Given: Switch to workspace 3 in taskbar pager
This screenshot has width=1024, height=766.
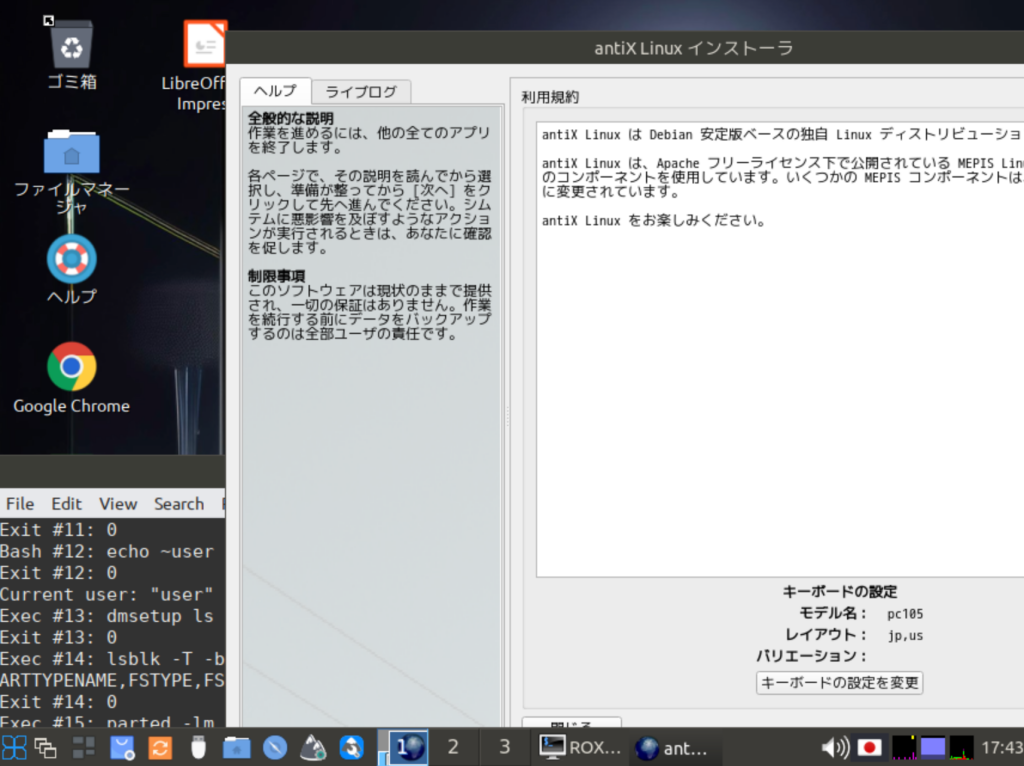Looking at the screenshot, I should point(504,747).
